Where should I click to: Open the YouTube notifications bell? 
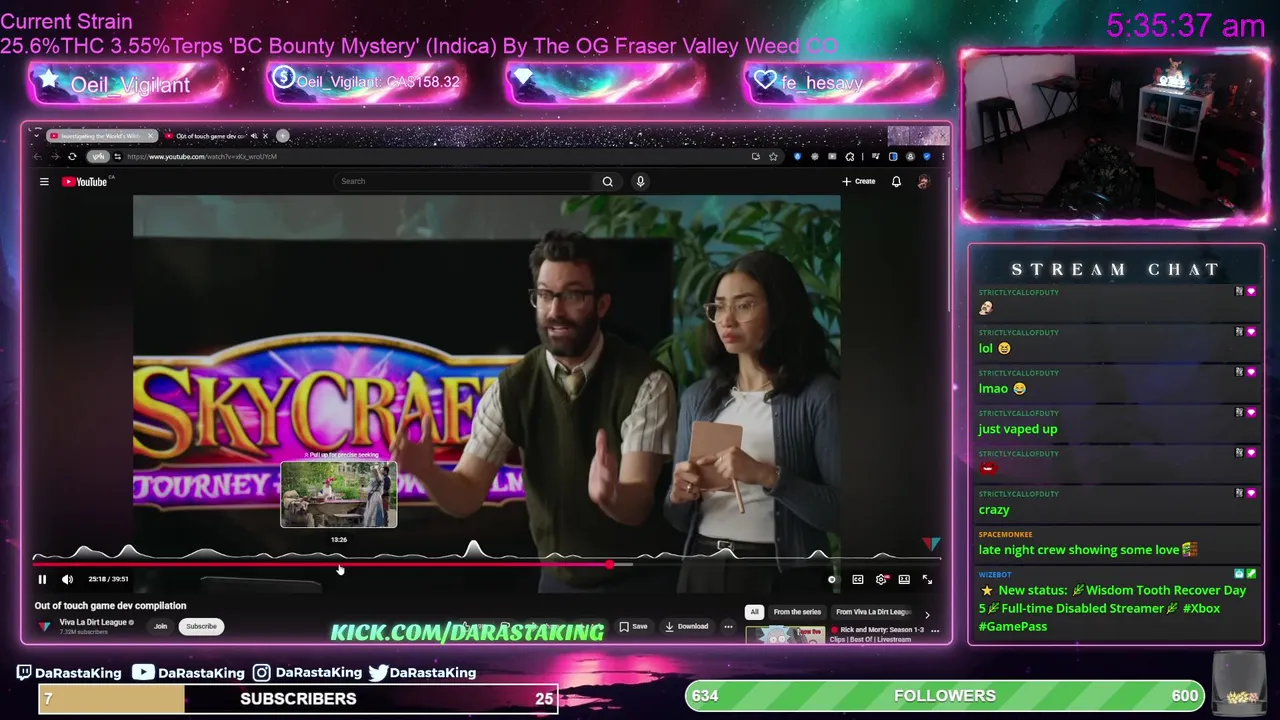tap(896, 181)
